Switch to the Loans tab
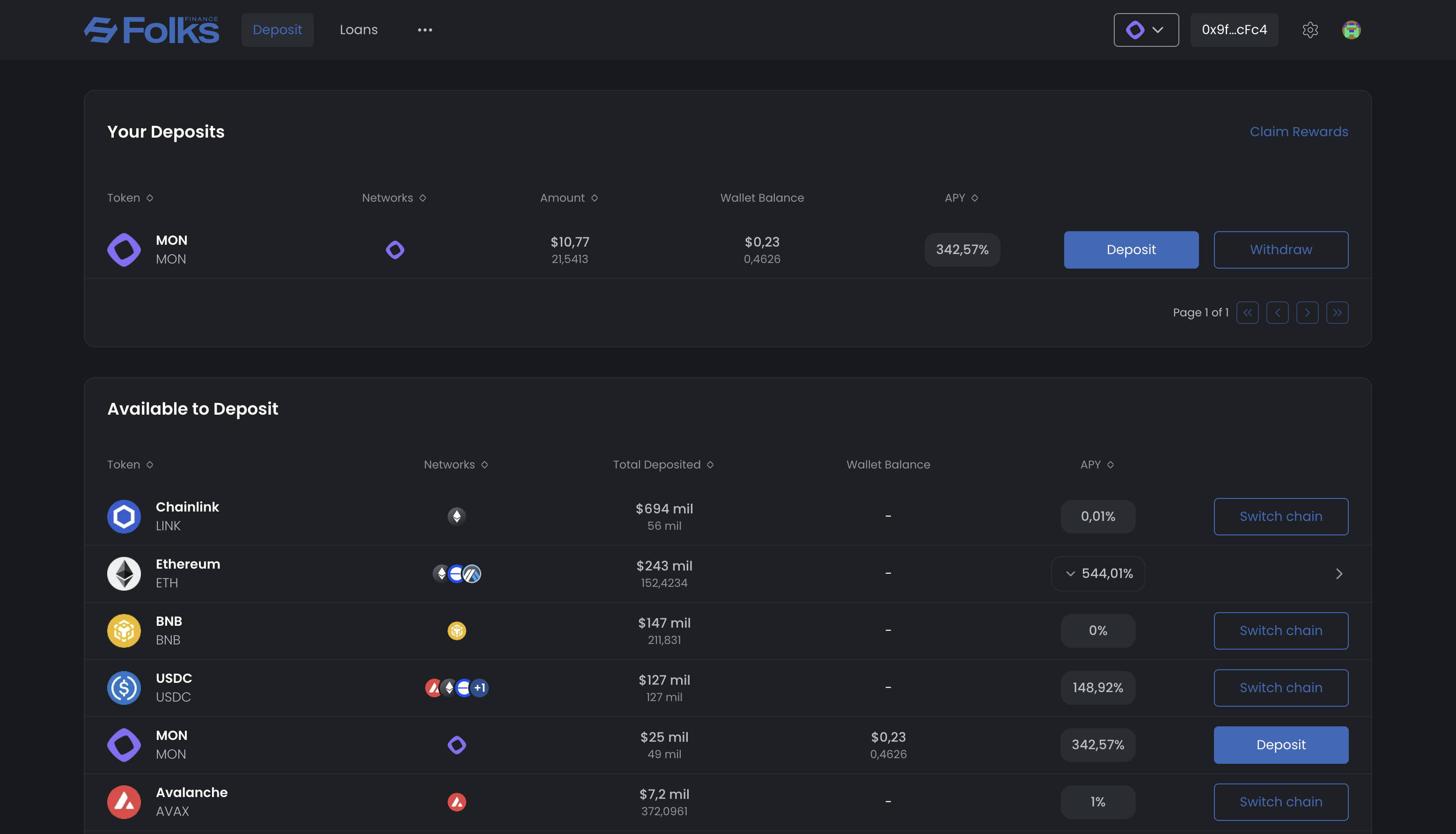The height and width of the screenshot is (834, 1456). [x=359, y=30]
